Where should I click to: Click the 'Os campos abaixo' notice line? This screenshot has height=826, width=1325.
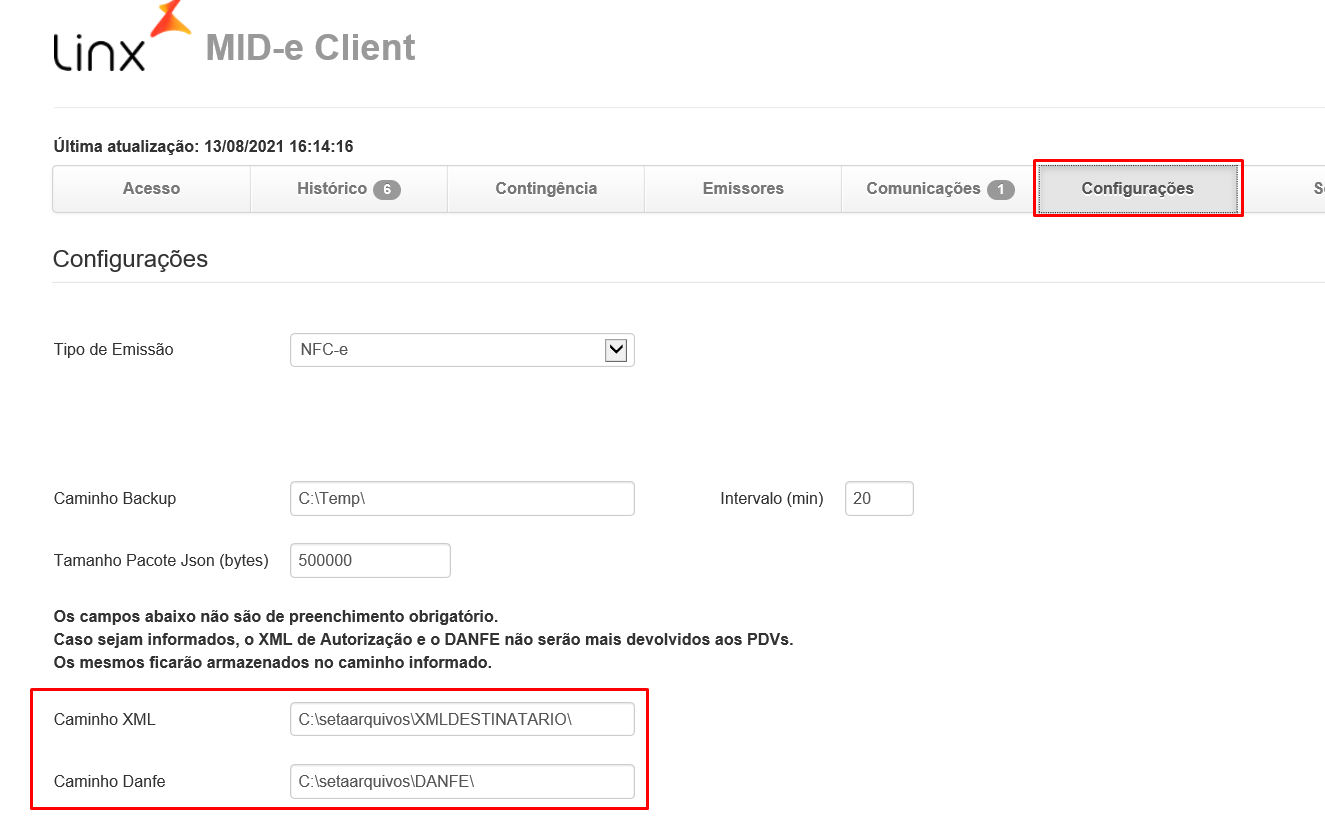275,615
